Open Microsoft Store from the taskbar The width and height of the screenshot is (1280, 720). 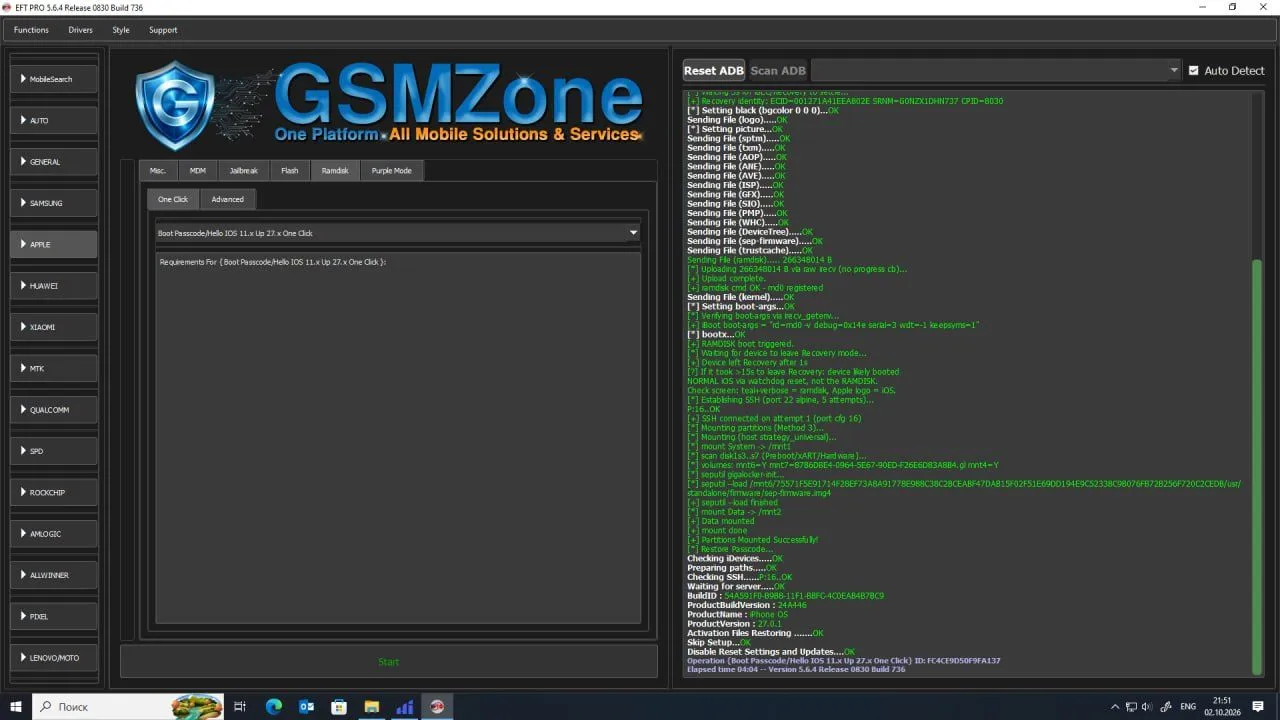[339, 706]
